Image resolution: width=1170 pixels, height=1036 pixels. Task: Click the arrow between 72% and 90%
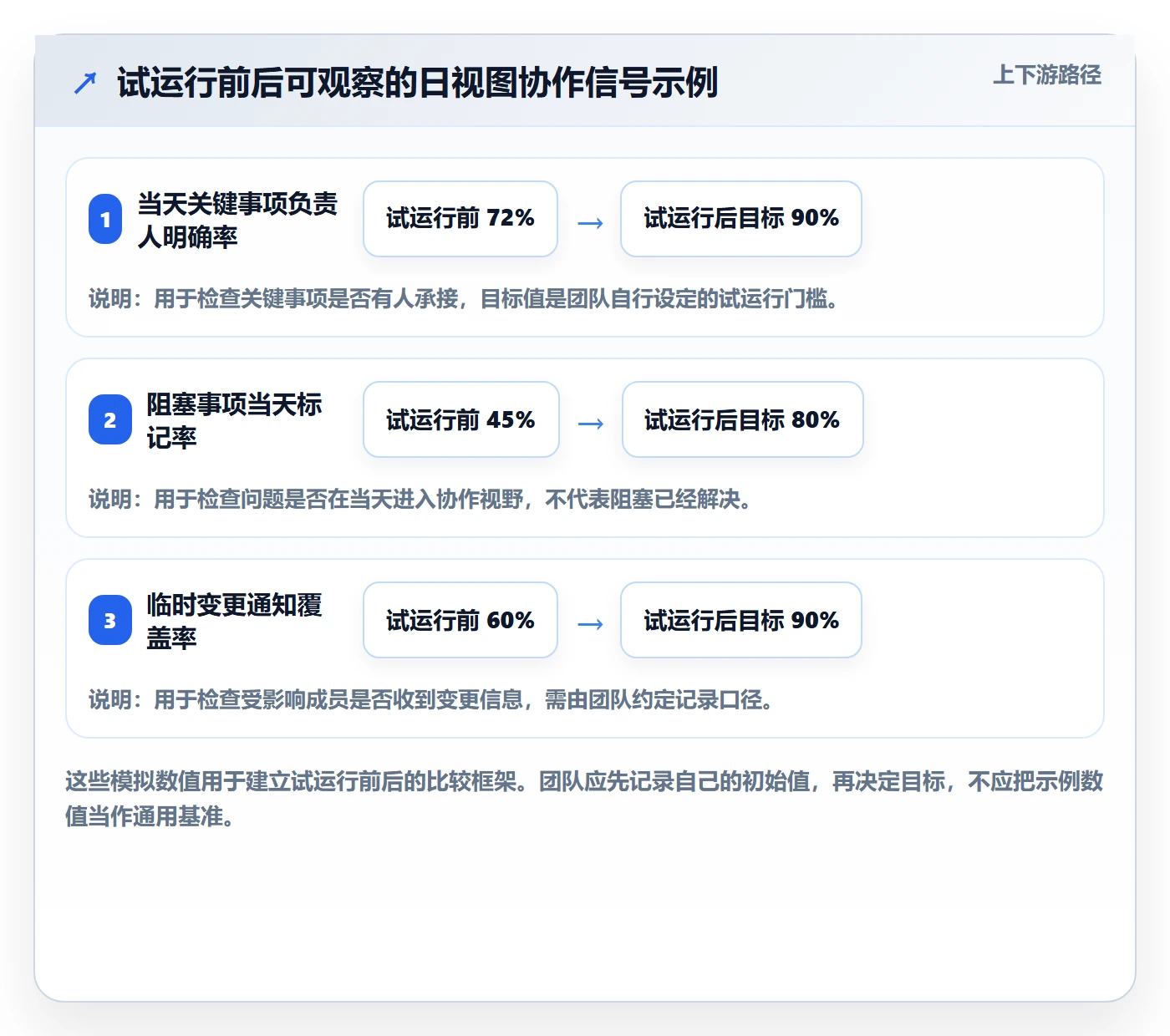[590, 223]
